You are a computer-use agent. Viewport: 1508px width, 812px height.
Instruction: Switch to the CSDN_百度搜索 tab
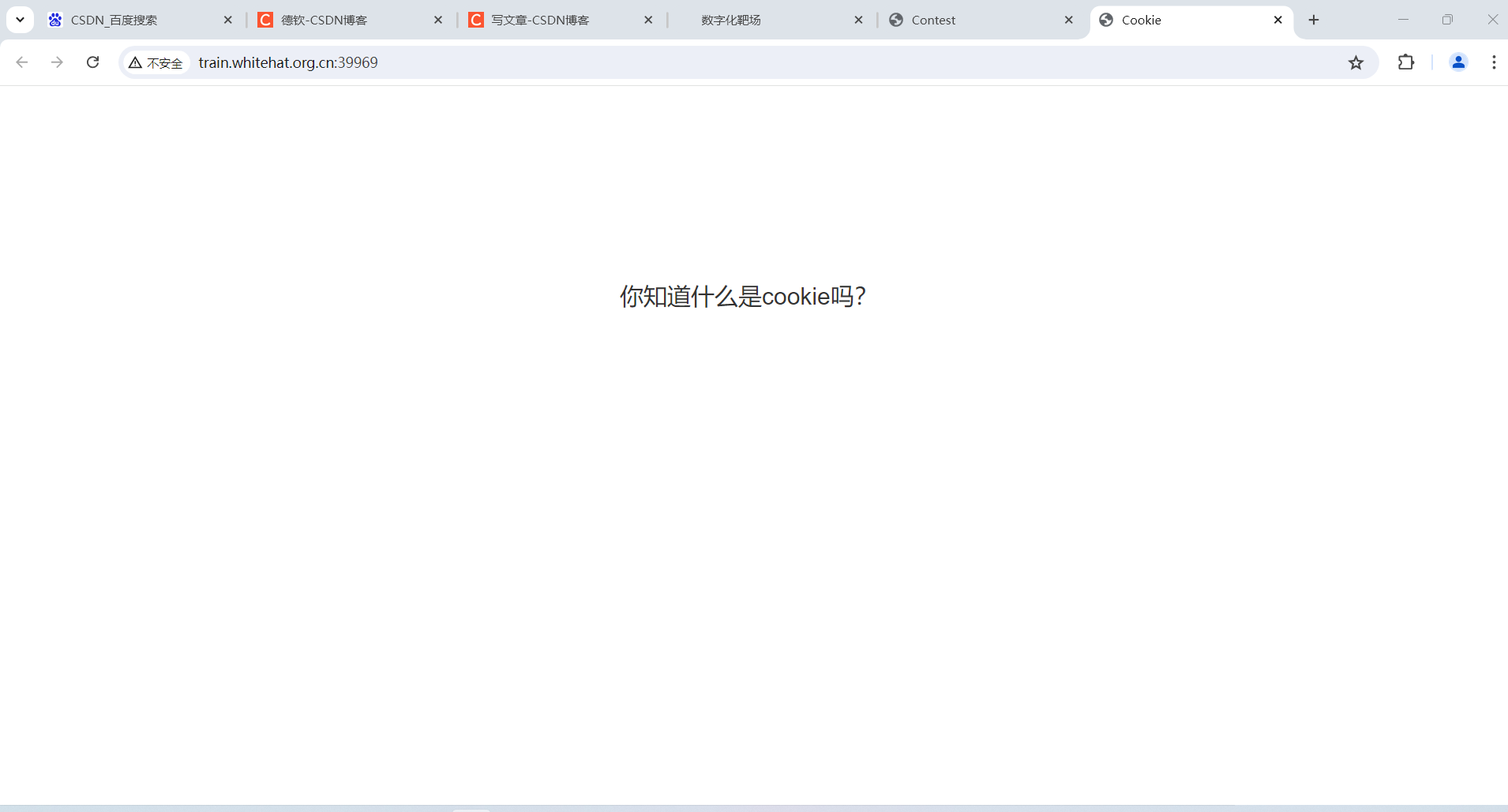[x=141, y=20]
